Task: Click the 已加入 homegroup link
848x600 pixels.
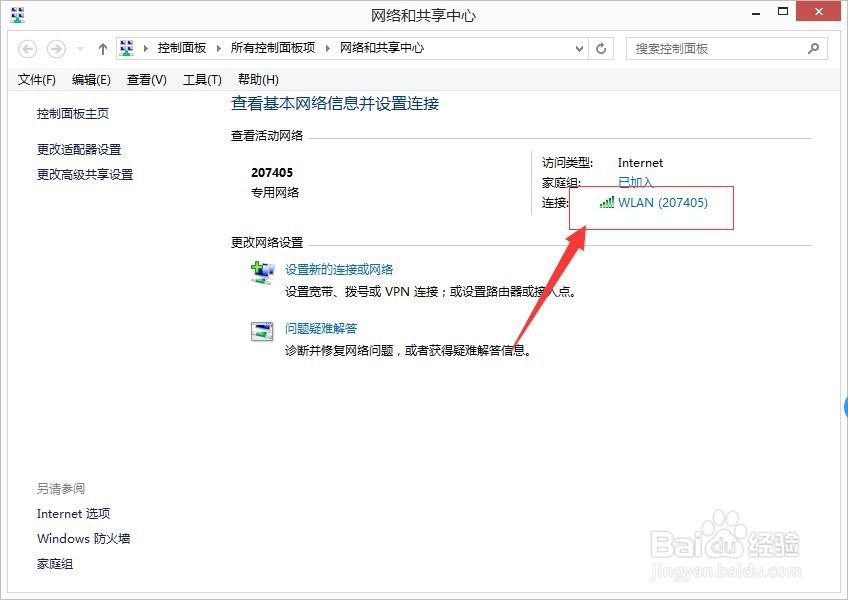Action: pyautogui.click(x=635, y=182)
